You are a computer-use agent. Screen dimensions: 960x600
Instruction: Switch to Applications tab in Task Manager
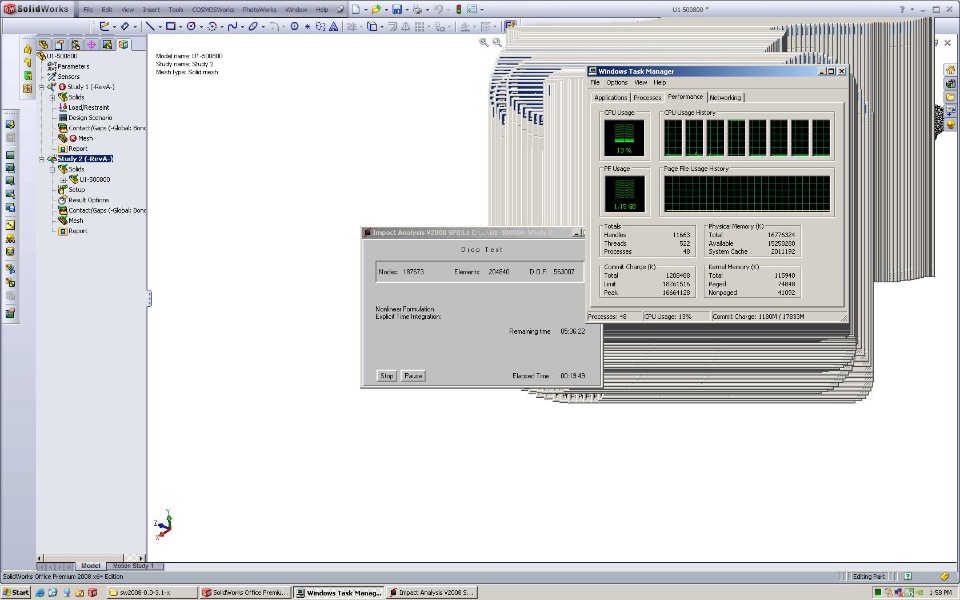pos(610,97)
